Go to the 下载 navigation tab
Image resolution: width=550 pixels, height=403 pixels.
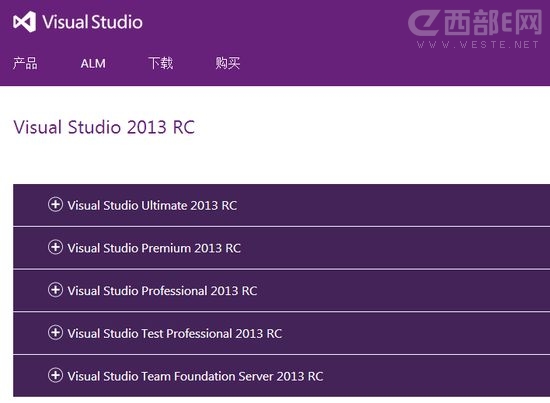[x=161, y=63]
